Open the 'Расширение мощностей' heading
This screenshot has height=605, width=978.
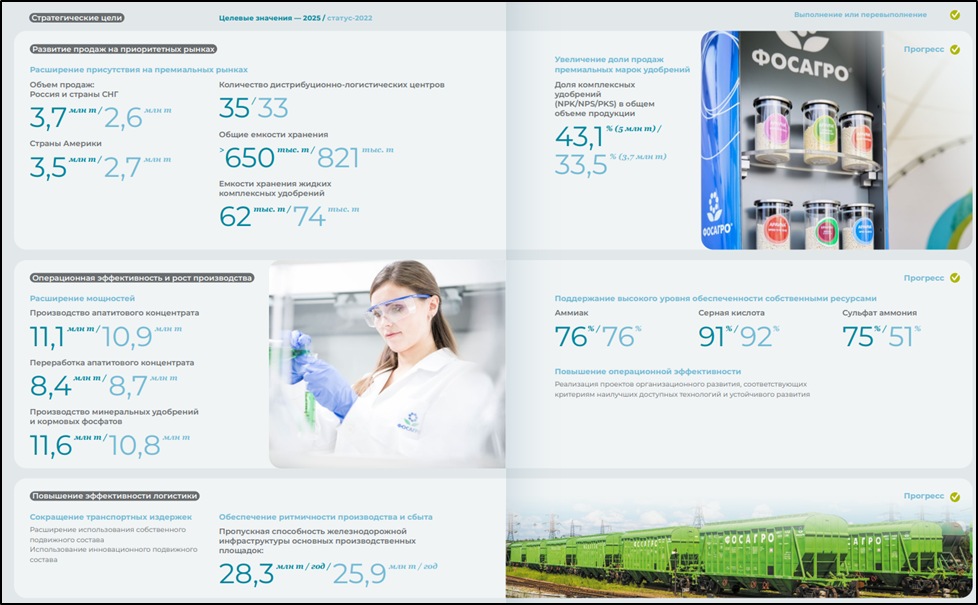[x=82, y=299]
